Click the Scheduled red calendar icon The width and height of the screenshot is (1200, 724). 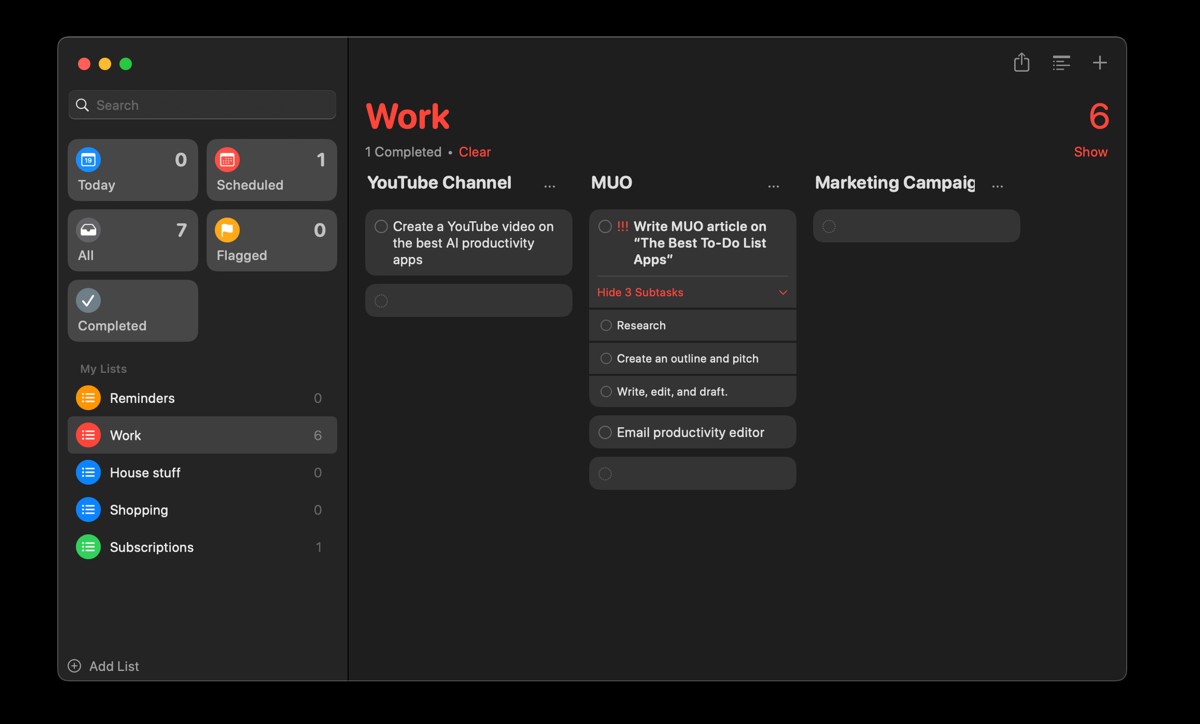pyautogui.click(x=228, y=160)
